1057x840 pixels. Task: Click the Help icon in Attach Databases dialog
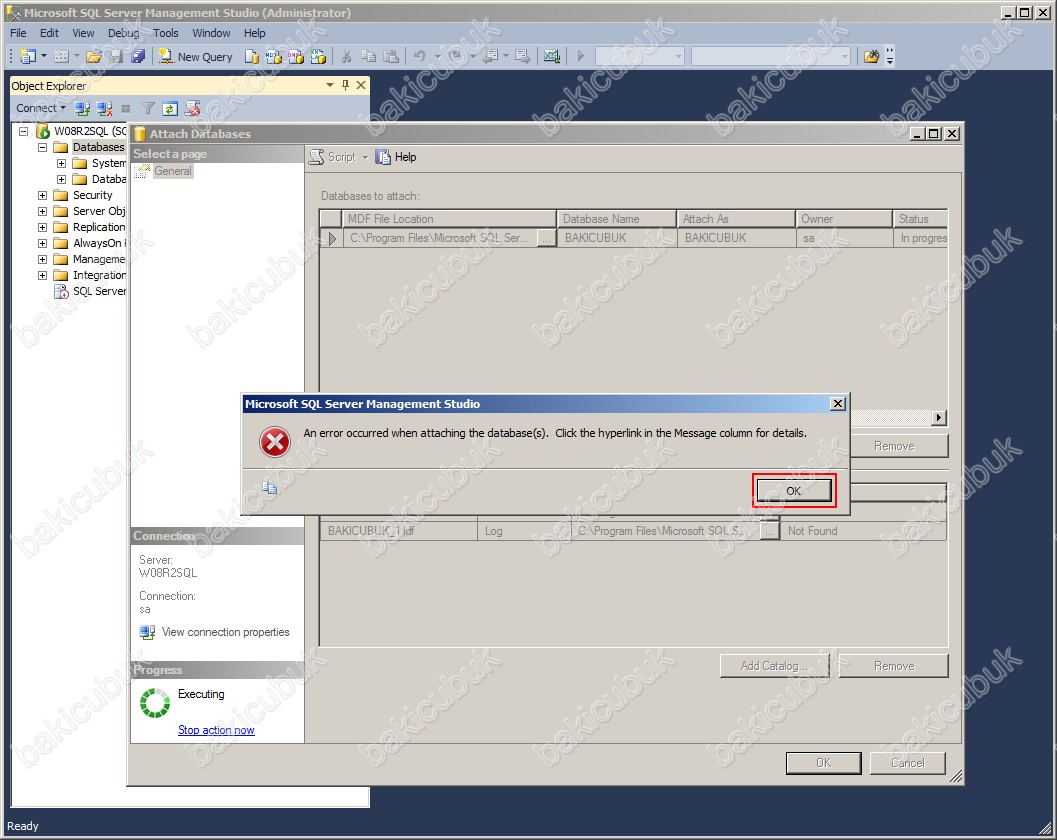383,157
